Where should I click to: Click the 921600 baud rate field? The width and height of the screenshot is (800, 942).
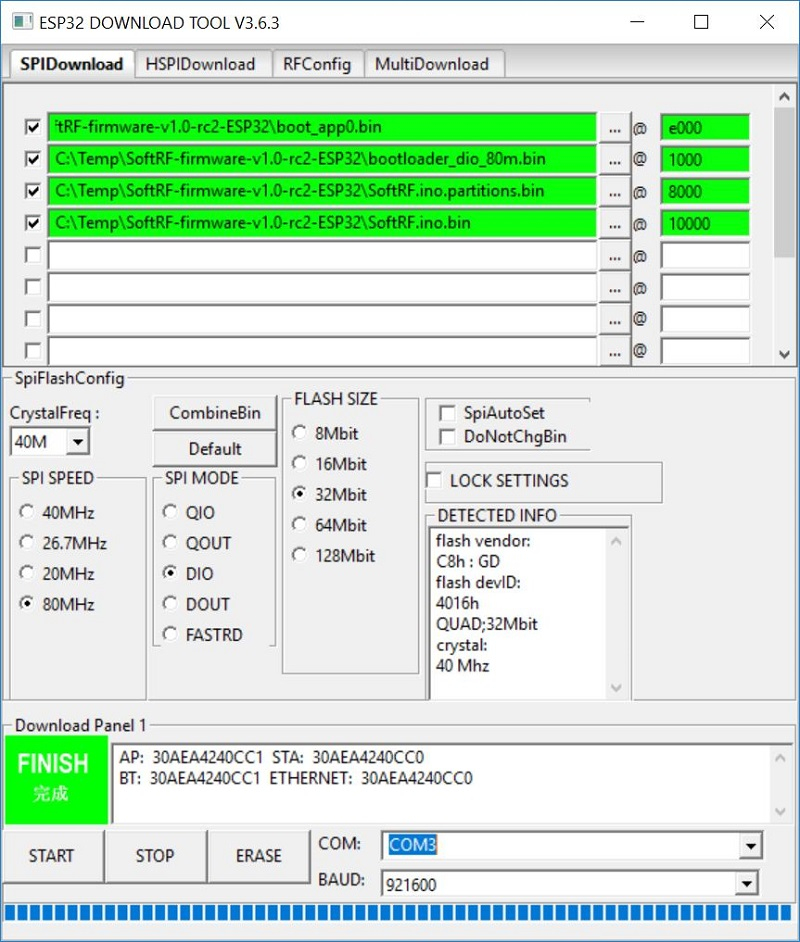pos(559,884)
